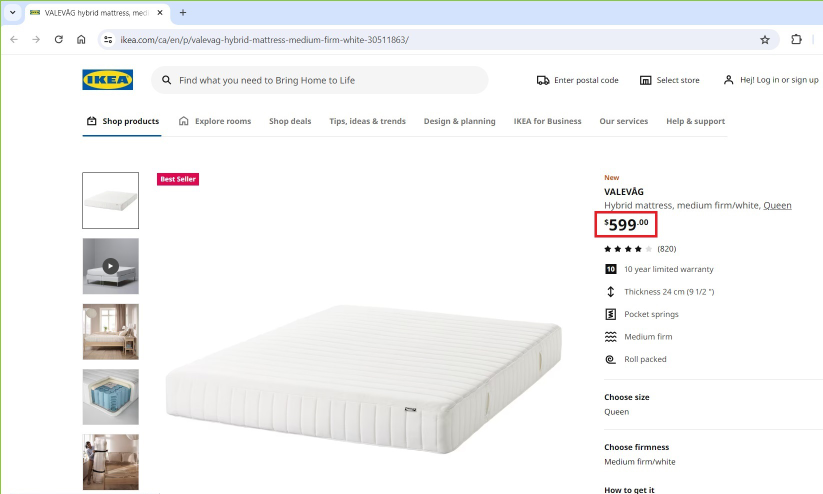Open the browser extensions puzzle icon

[x=796, y=40]
